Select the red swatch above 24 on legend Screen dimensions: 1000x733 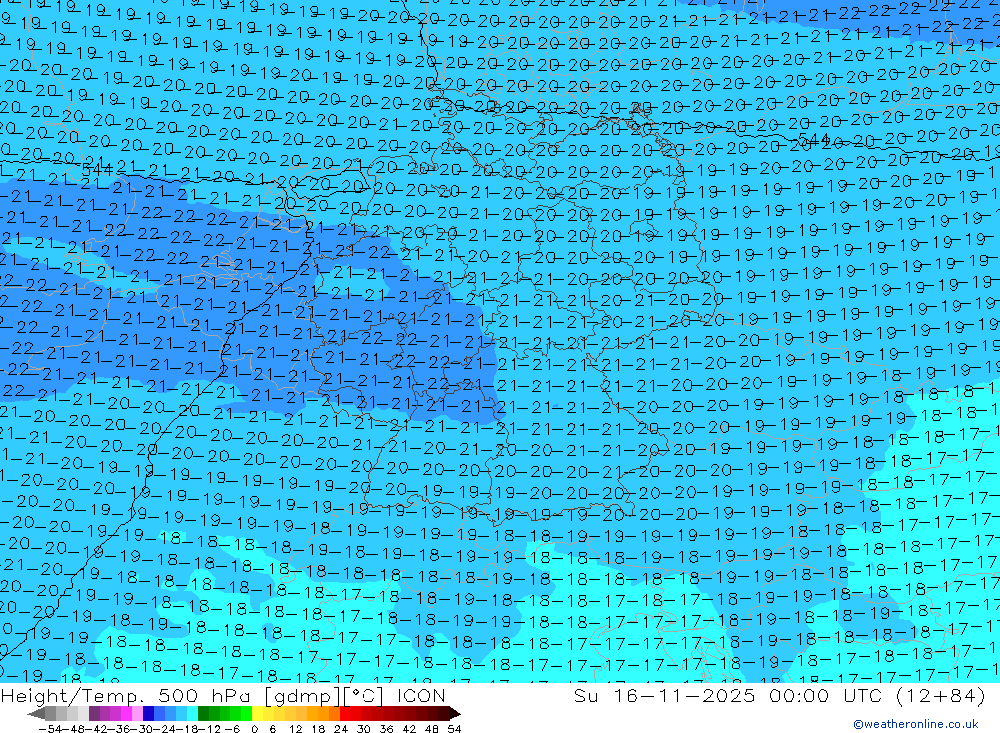click(345, 713)
